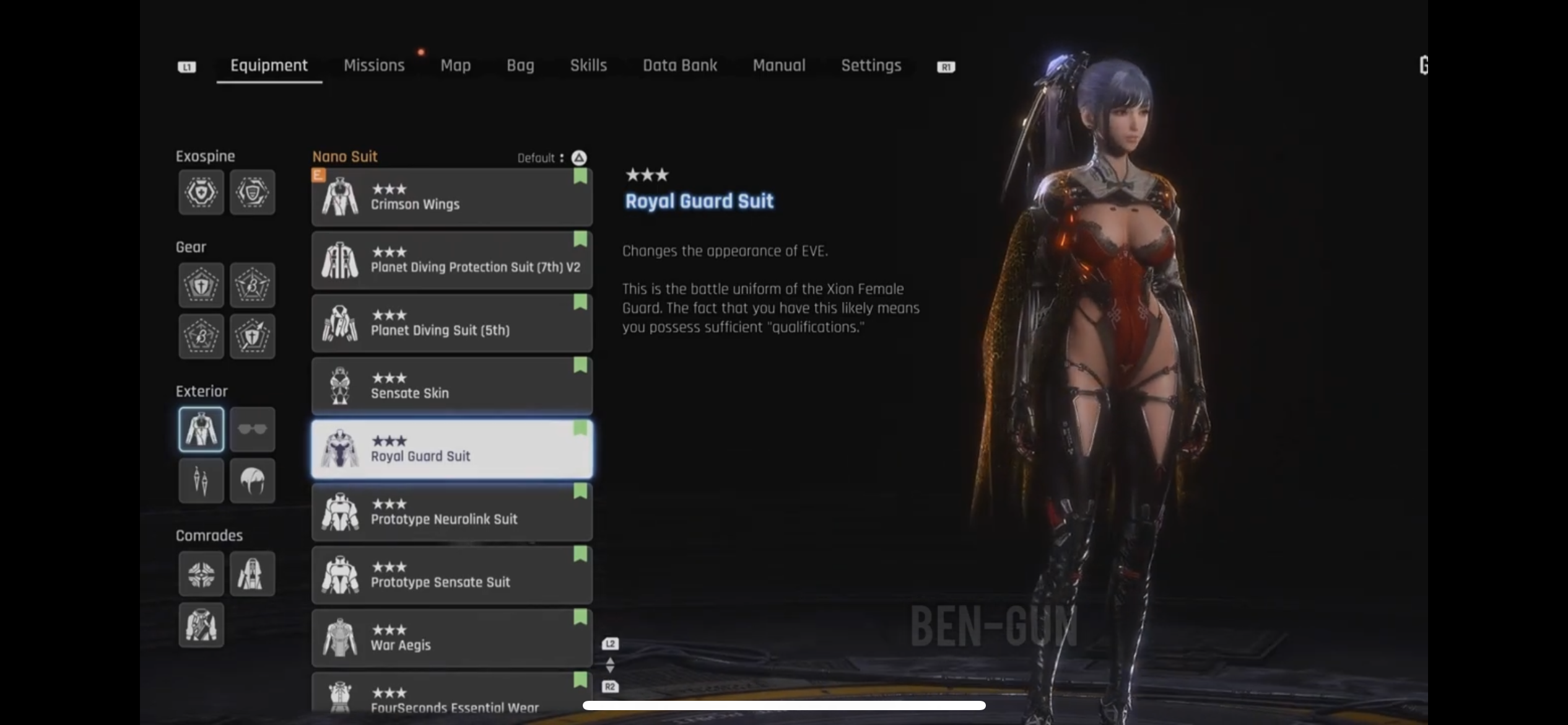Select the first Exospine slot icon
The image size is (1568, 725).
(x=201, y=192)
